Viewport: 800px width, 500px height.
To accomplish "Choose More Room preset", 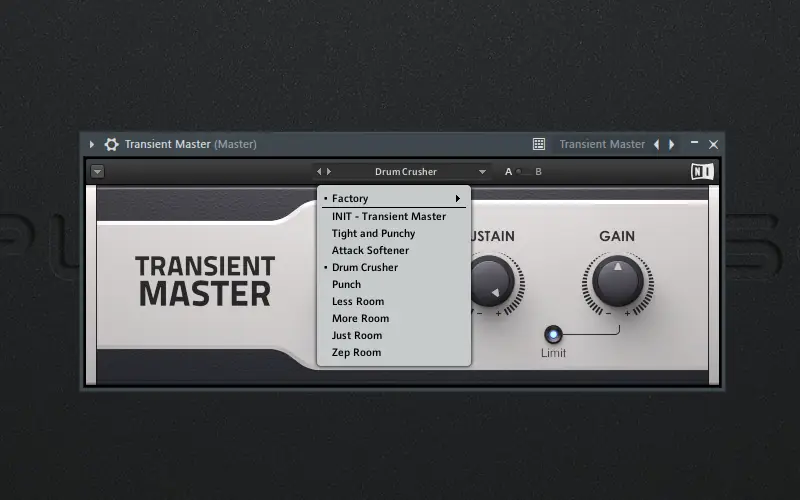I will pyautogui.click(x=394, y=318).
